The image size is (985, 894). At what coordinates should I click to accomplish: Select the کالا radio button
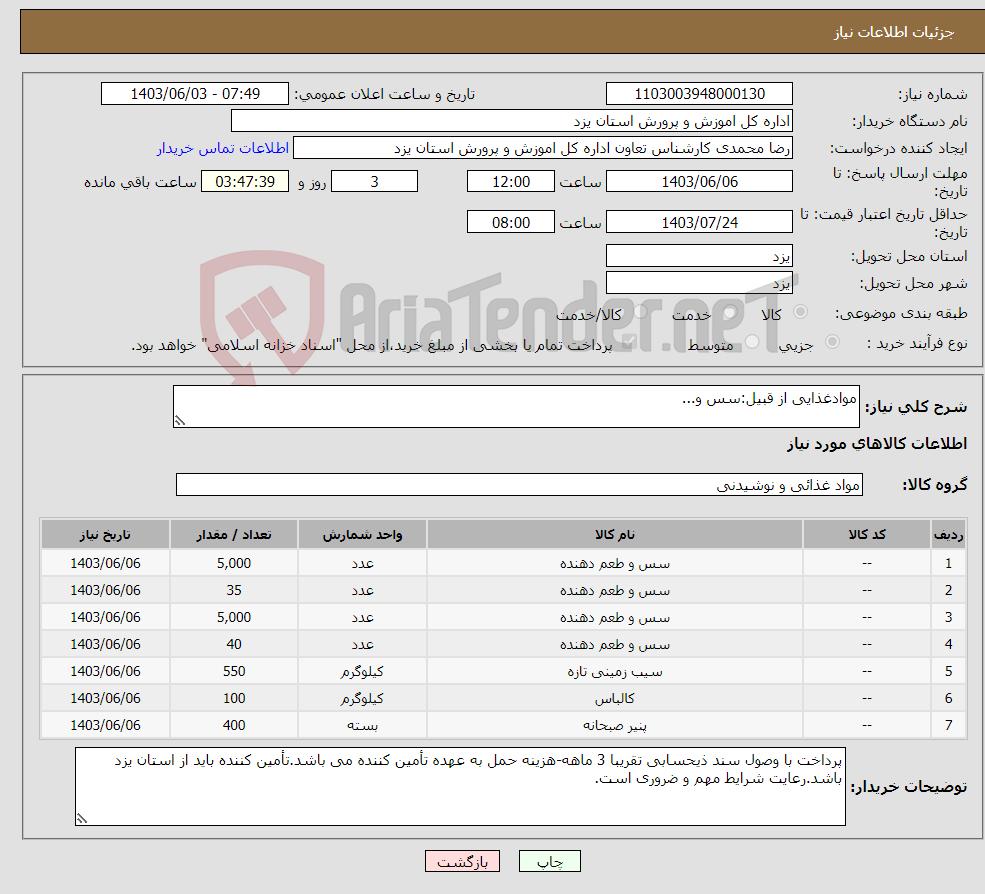(800, 312)
